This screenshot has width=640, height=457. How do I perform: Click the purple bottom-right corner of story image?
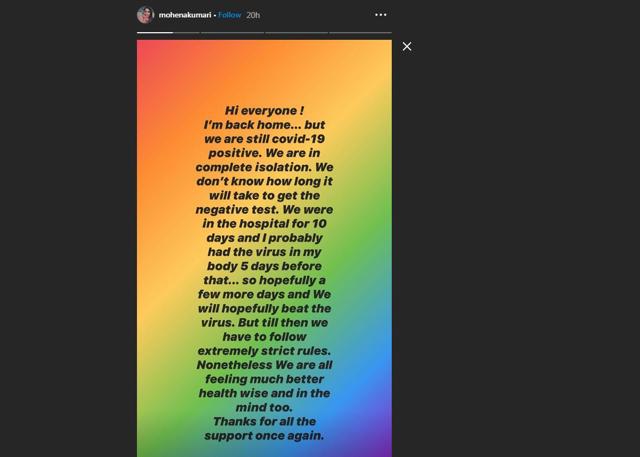(x=384, y=449)
